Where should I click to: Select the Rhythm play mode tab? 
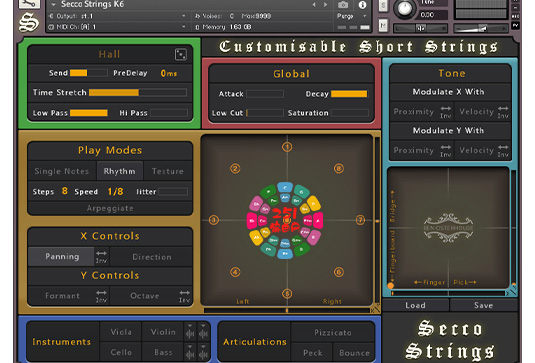(119, 171)
